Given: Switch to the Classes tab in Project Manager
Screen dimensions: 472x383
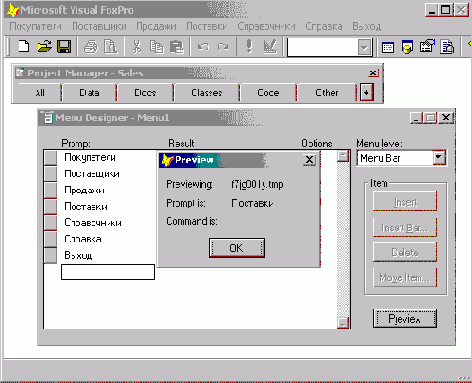Looking at the screenshot, I should (207, 92).
